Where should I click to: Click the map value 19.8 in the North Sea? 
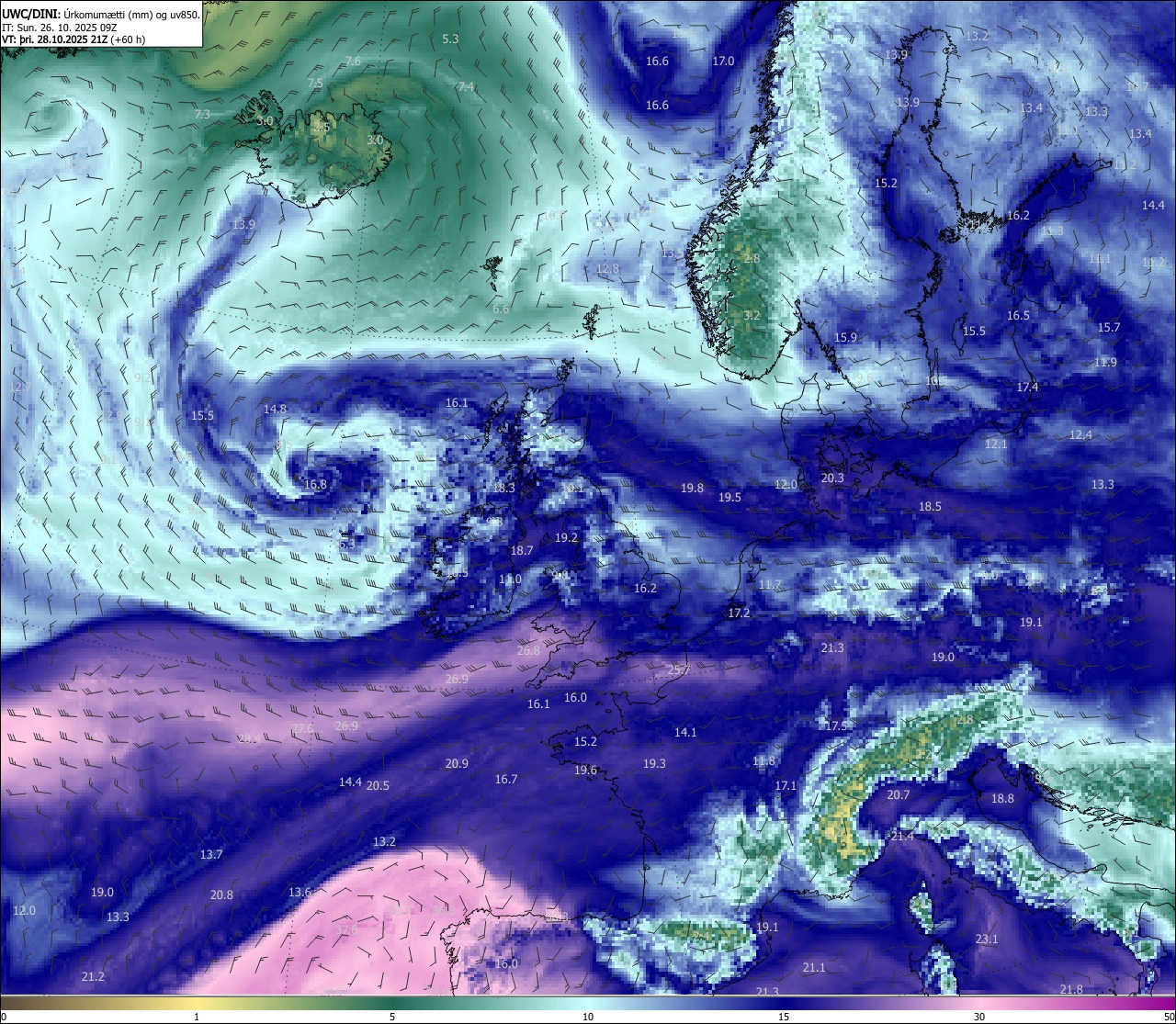coord(692,488)
